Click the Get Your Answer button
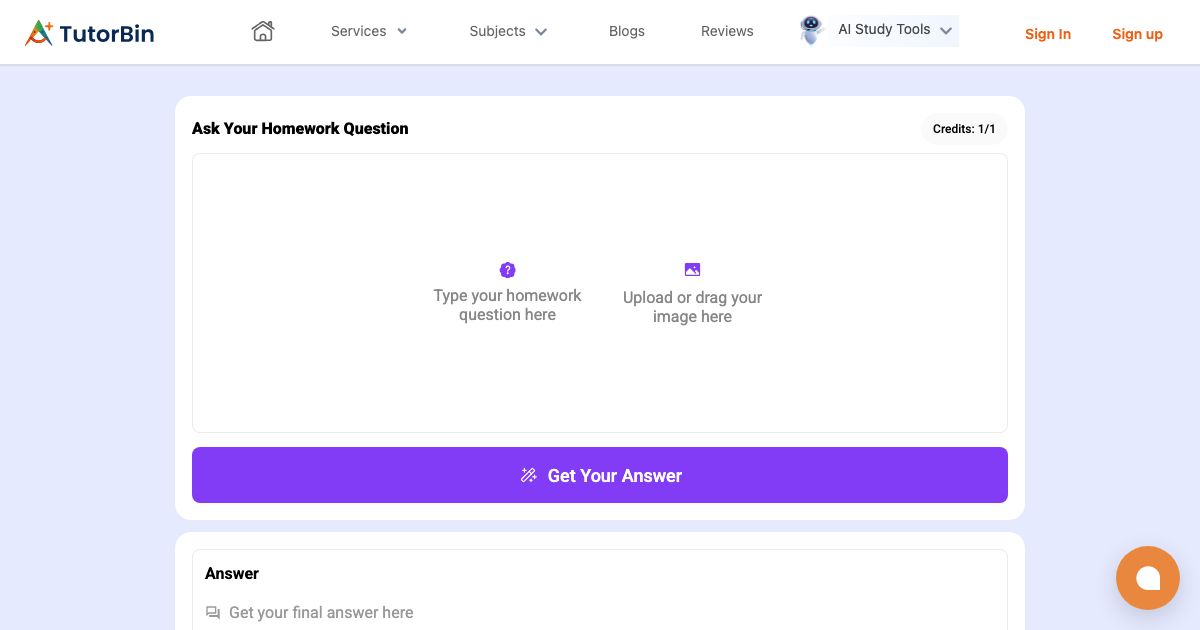This screenshot has height=630, width=1200. (x=600, y=475)
